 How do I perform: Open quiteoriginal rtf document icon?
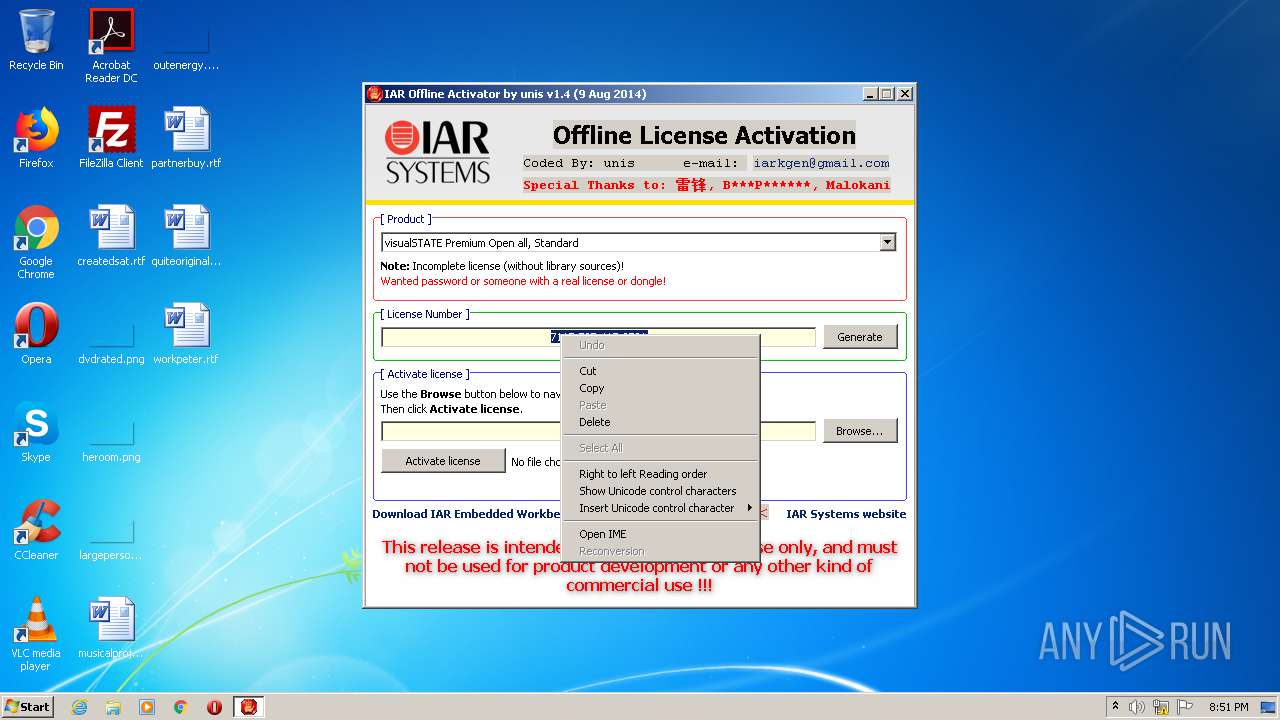186,236
